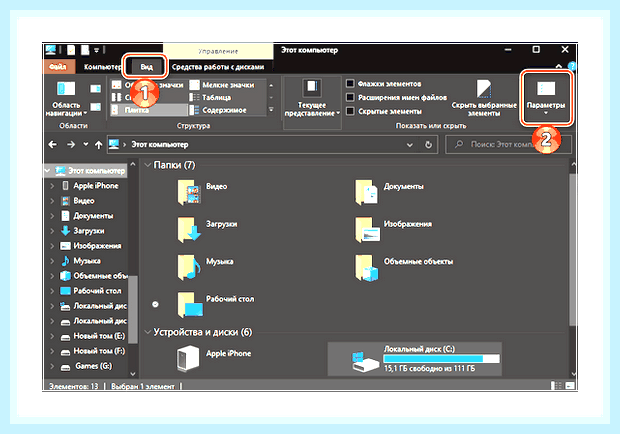
Task: Open the Файл tab
Action: 58,67
